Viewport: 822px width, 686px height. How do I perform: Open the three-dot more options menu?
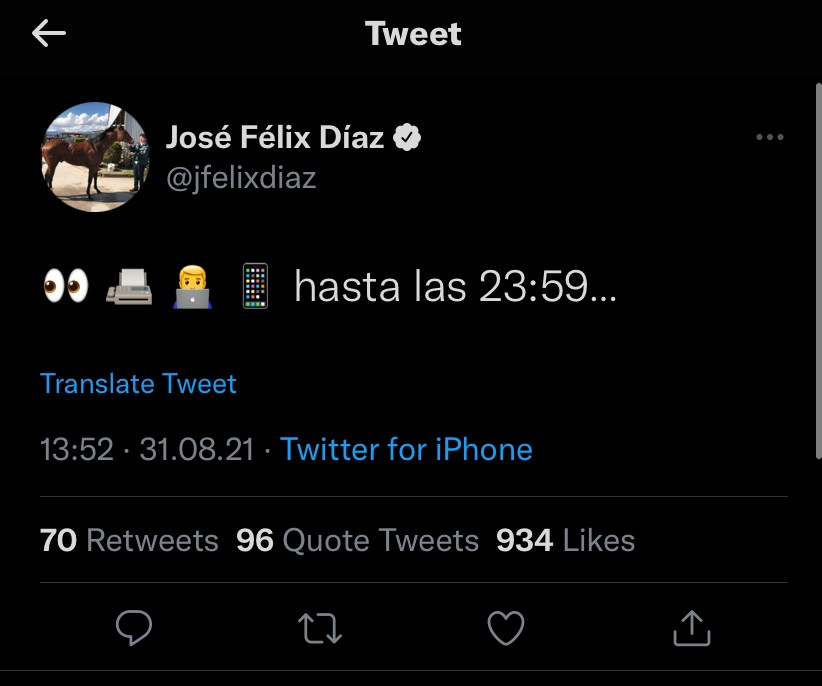tap(769, 138)
